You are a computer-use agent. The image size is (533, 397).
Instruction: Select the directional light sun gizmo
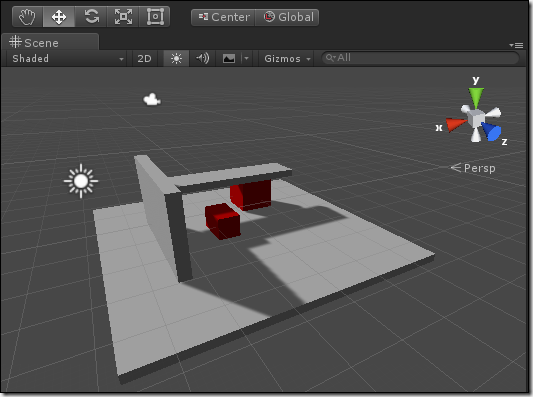81,181
